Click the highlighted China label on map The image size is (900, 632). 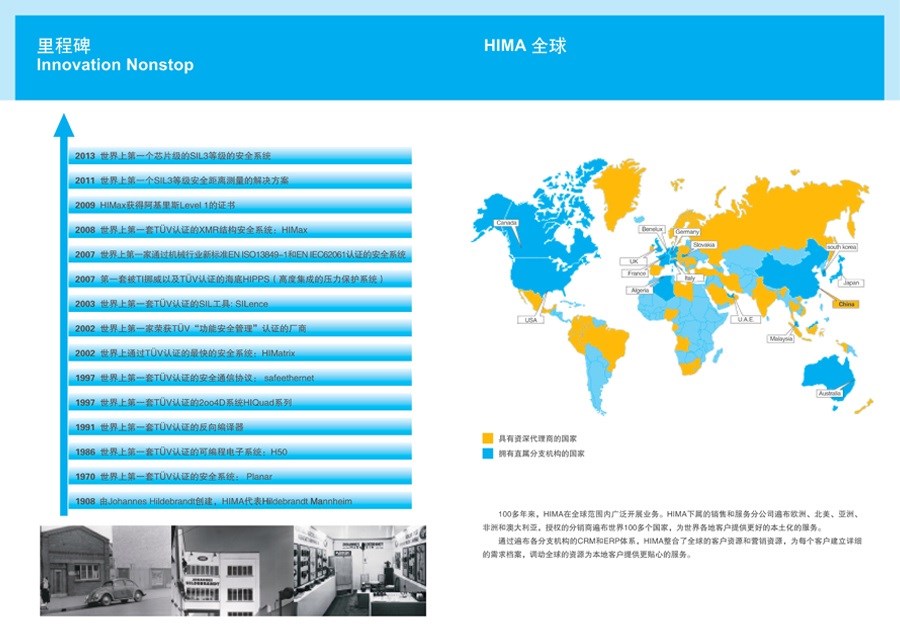point(846,303)
